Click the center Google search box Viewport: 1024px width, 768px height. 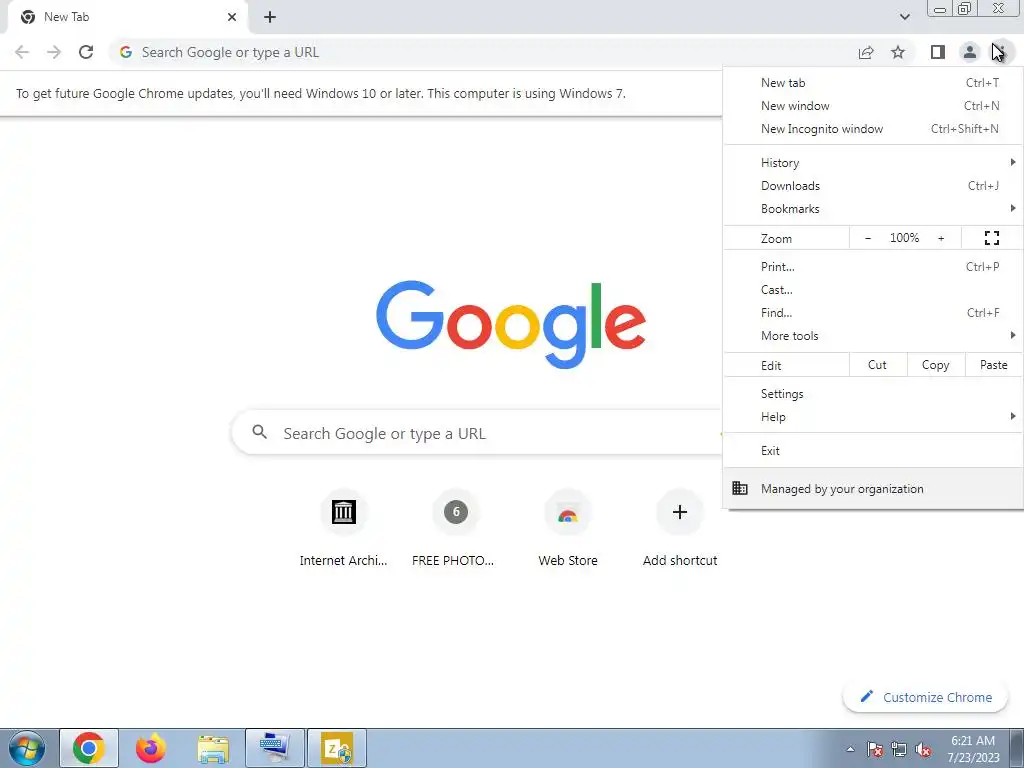[x=477, y=432]
